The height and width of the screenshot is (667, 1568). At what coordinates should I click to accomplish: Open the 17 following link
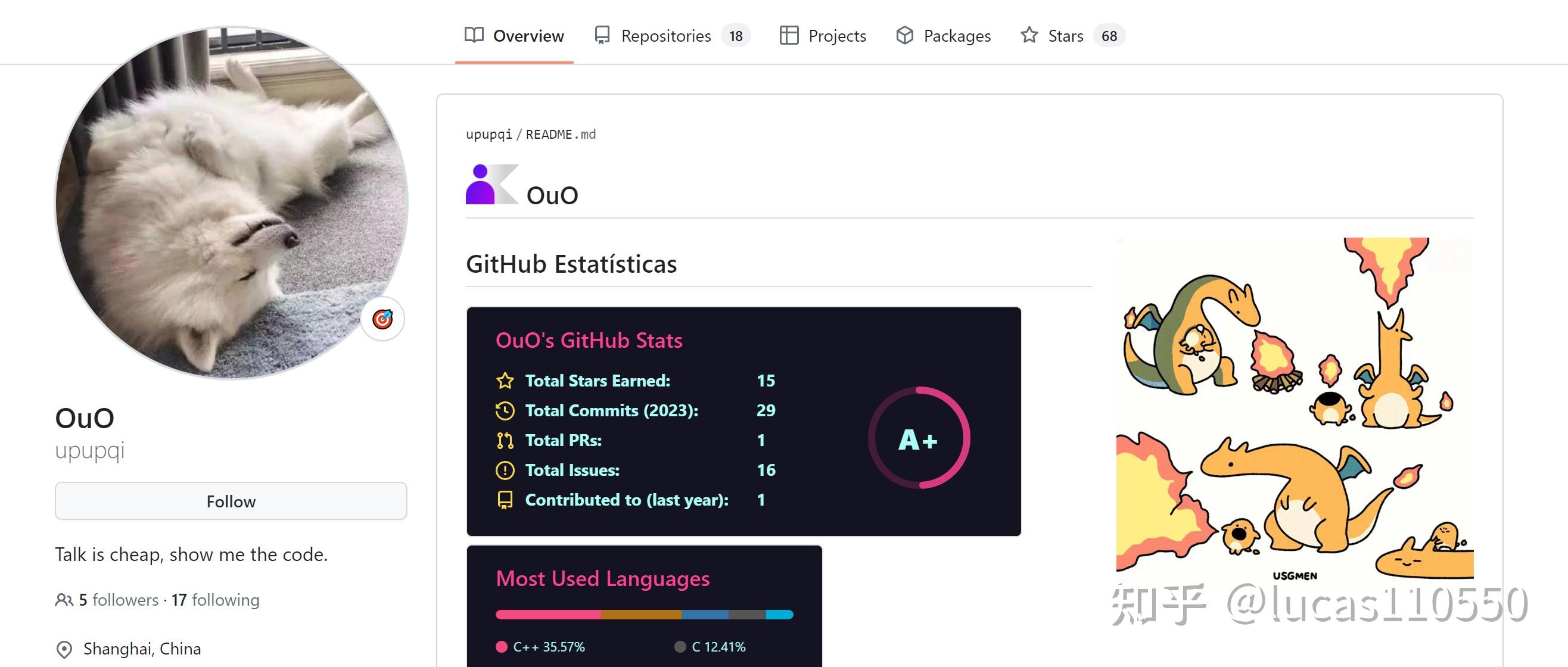click(216, 600)
